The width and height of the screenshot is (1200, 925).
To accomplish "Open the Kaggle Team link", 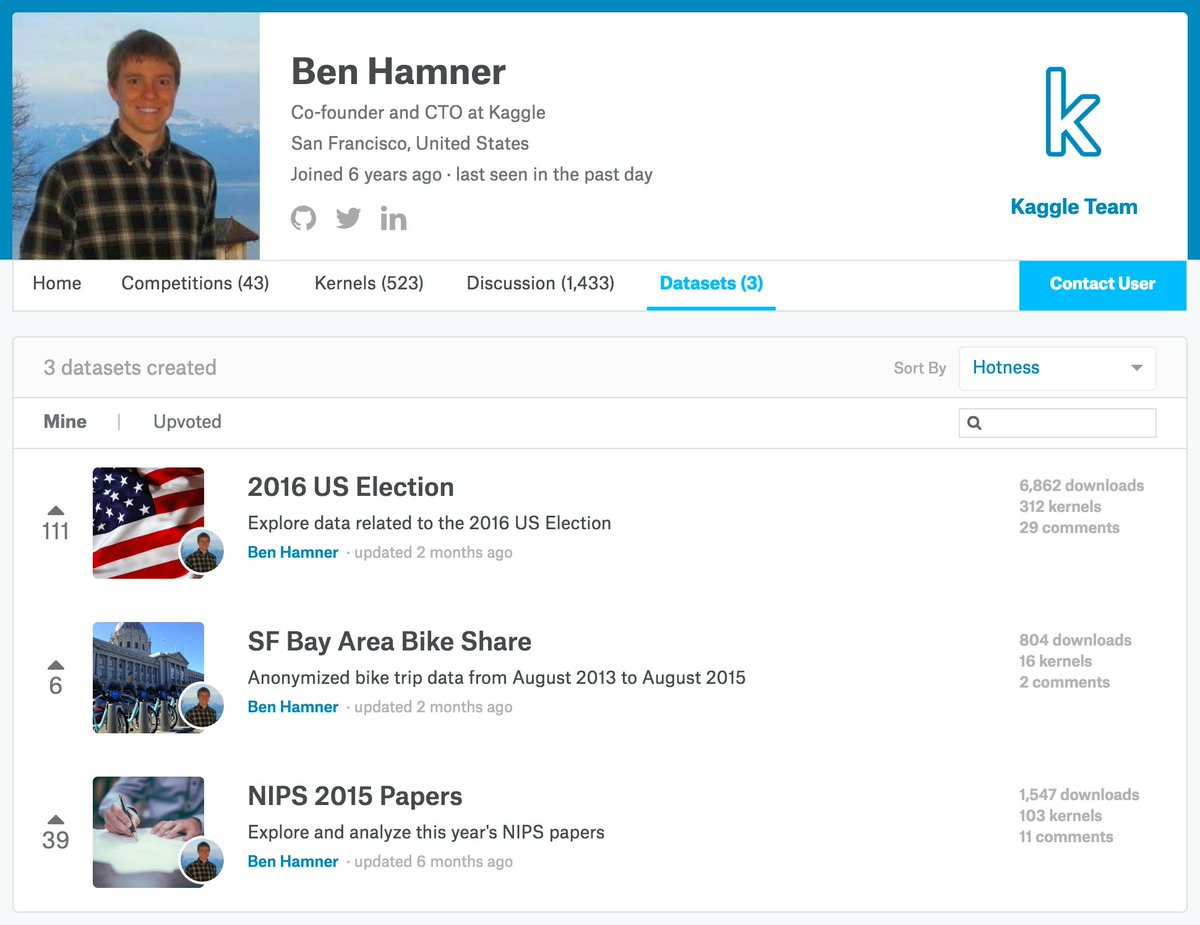I will (1074, 207).
